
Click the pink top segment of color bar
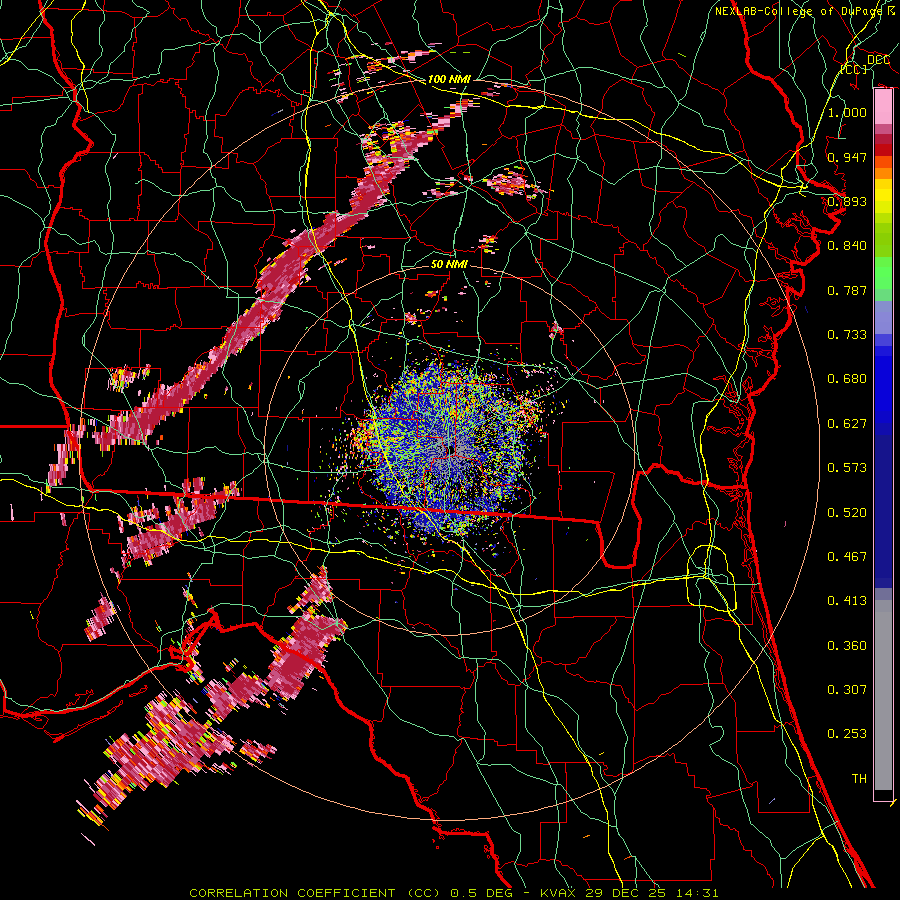click(883, 107)
